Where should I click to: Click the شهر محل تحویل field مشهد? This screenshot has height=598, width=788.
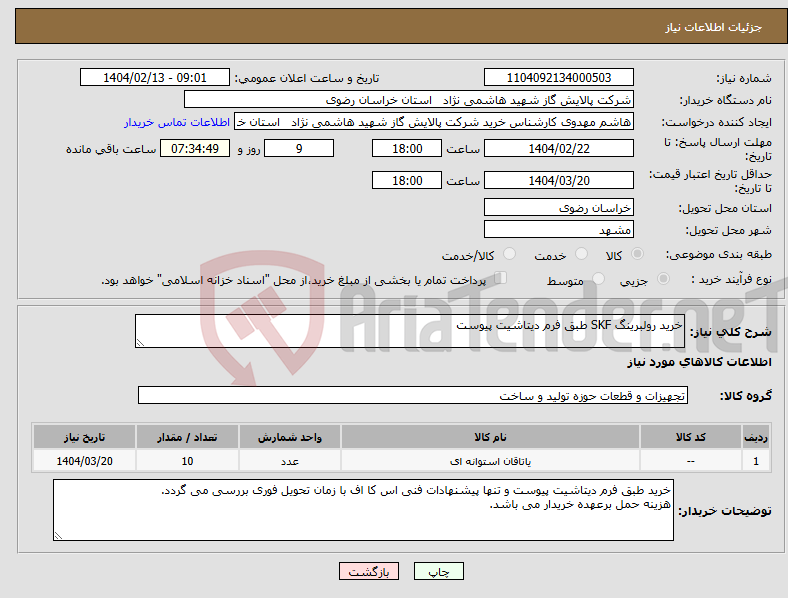tap(558, 230)
